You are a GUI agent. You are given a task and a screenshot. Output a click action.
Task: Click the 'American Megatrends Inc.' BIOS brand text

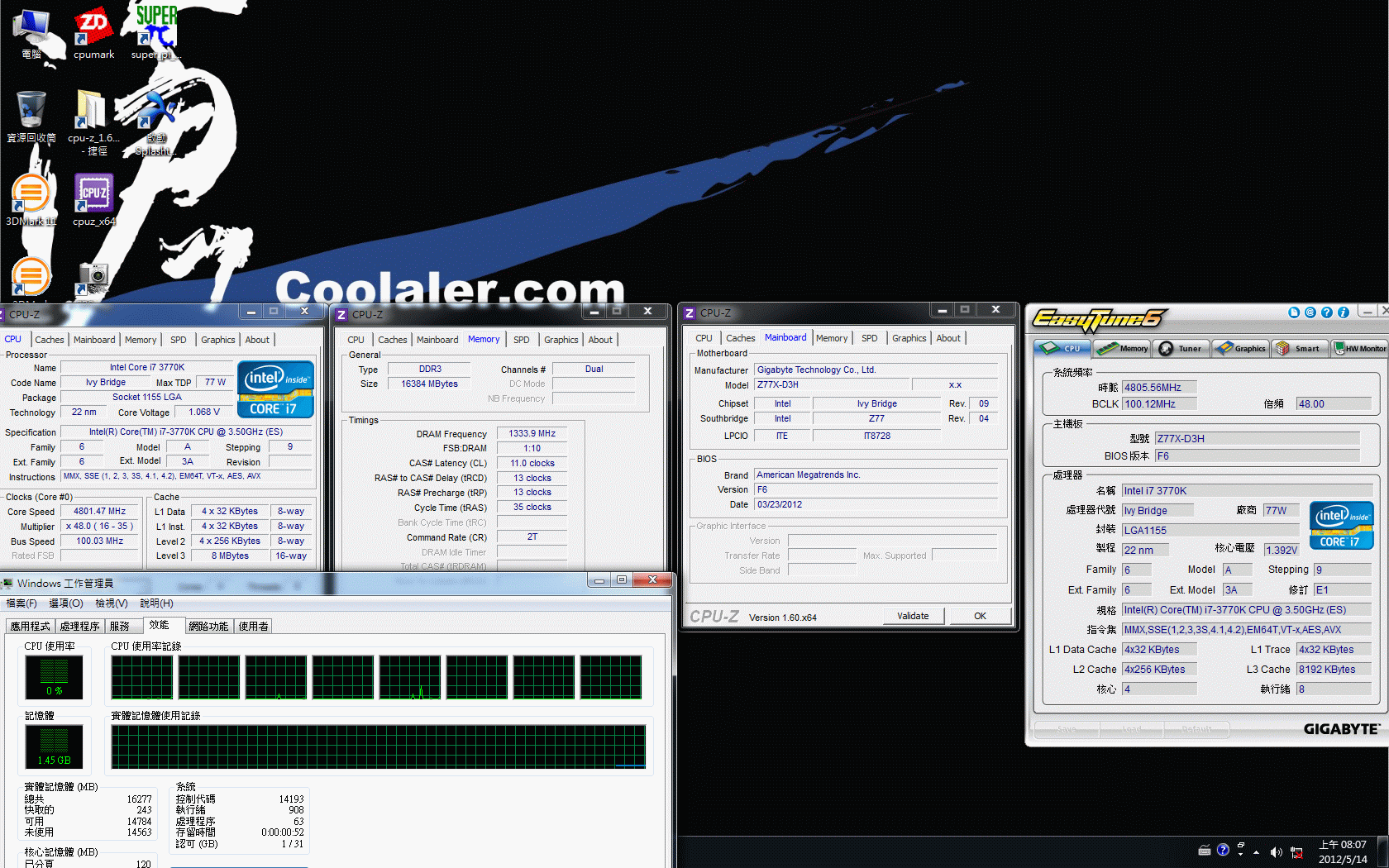point(808,475)
